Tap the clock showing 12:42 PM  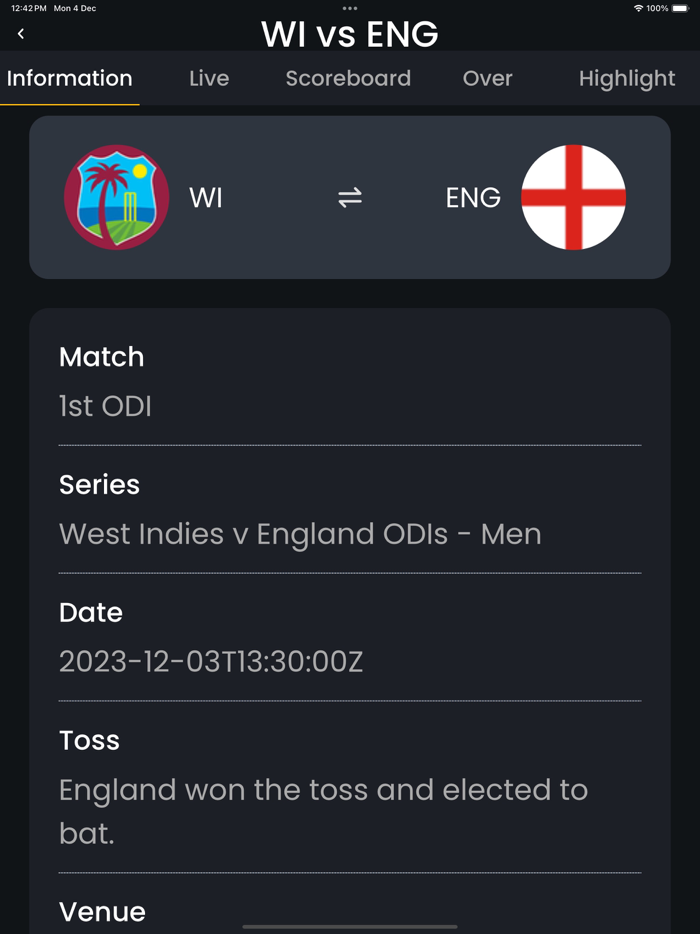click(x=22, y=7)
